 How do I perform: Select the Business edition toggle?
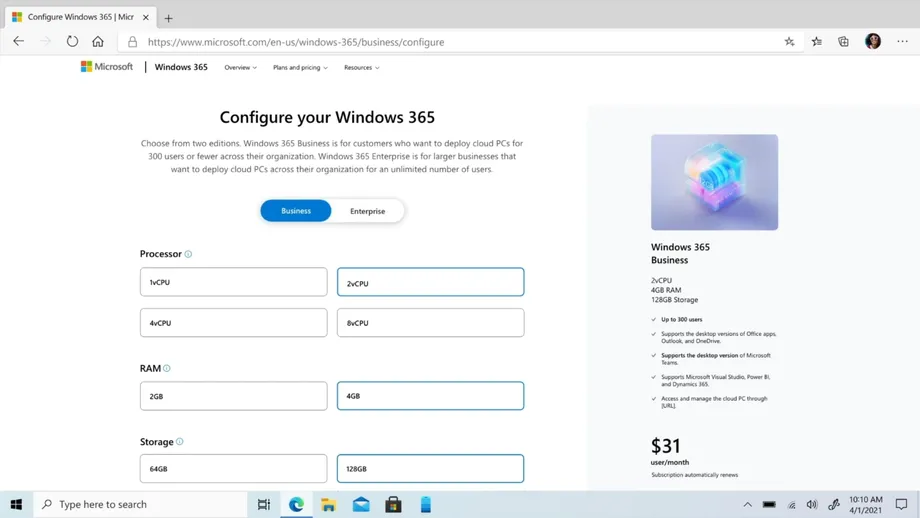pos(296,211)
